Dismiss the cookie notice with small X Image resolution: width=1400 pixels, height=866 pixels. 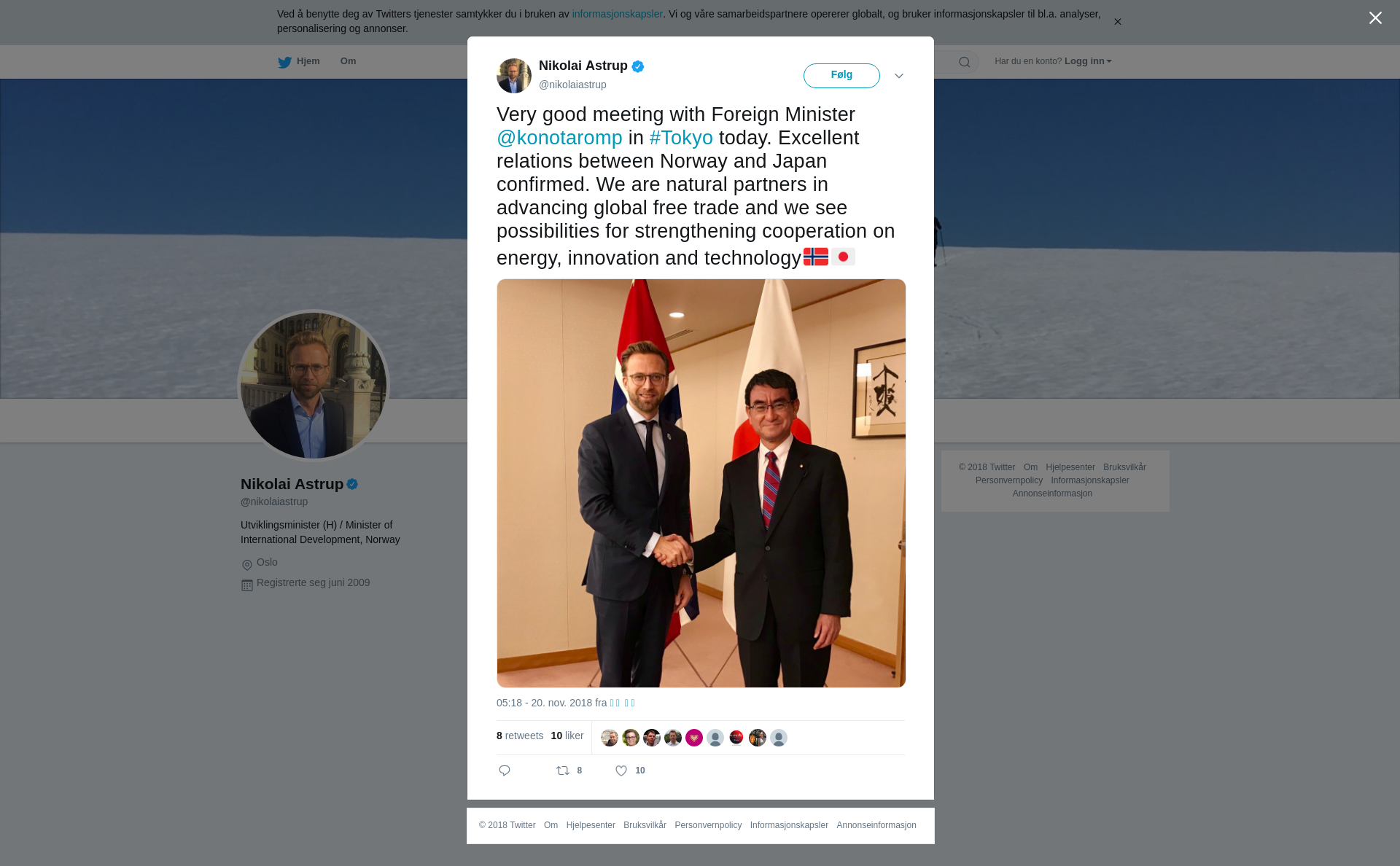(x=1117, y=22)
